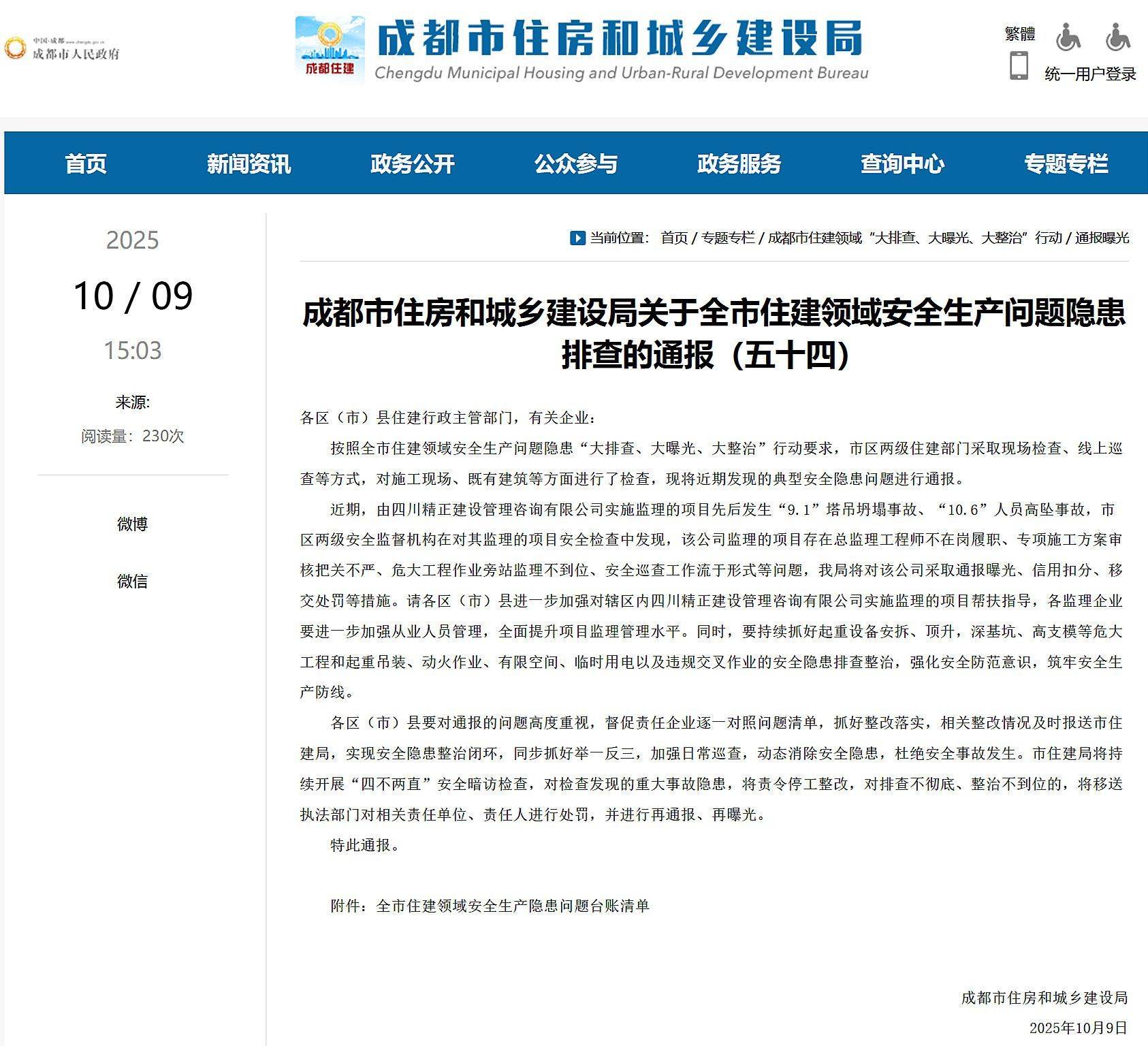The width and height of the screenshot is (1148, 1046).
Task: Click the 成都住建 bureau logo image
Action: tap(330, 49)
